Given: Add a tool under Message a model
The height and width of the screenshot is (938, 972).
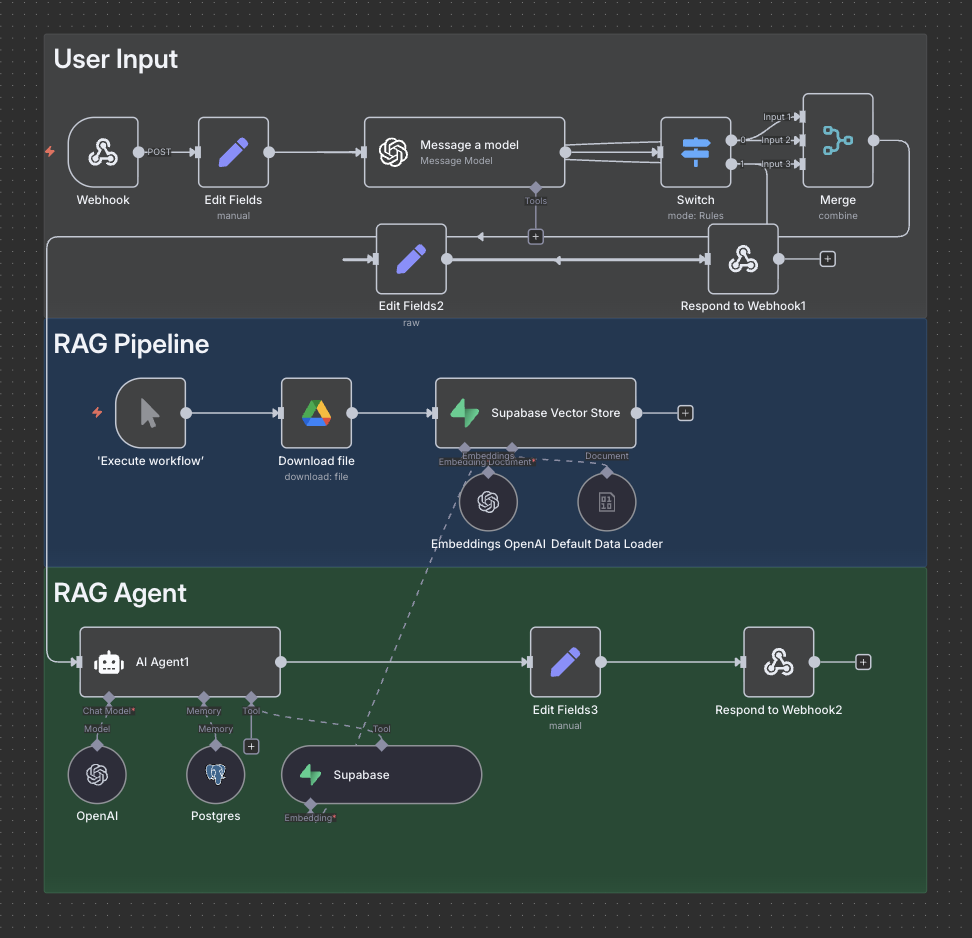Looking at the screenshot, I should [536, 237].
